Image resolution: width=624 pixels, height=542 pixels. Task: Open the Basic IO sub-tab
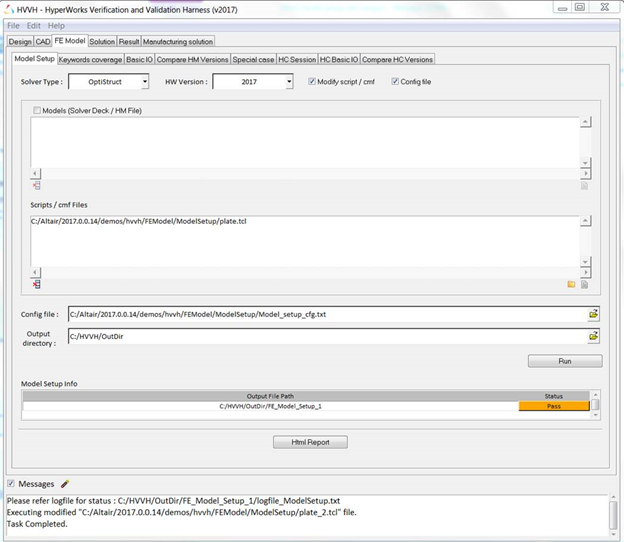(x=139, y=60)
